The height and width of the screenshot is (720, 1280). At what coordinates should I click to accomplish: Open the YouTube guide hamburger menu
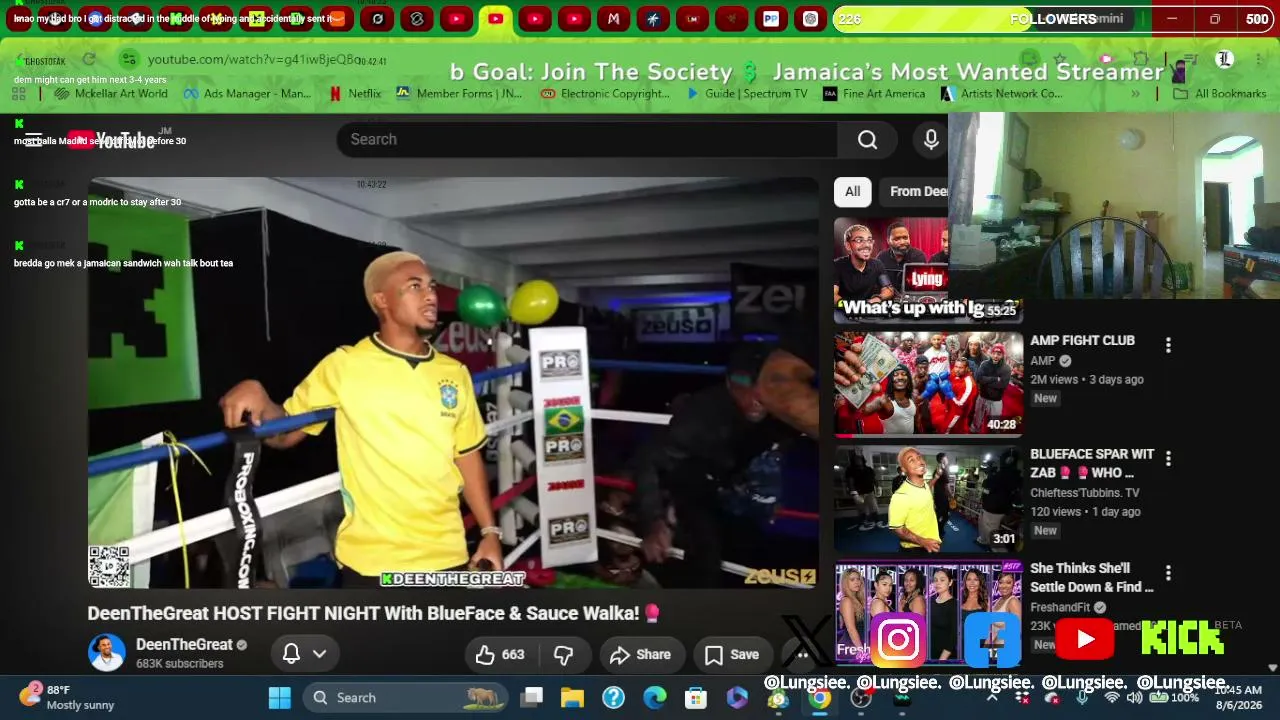[x=33, y=140]
